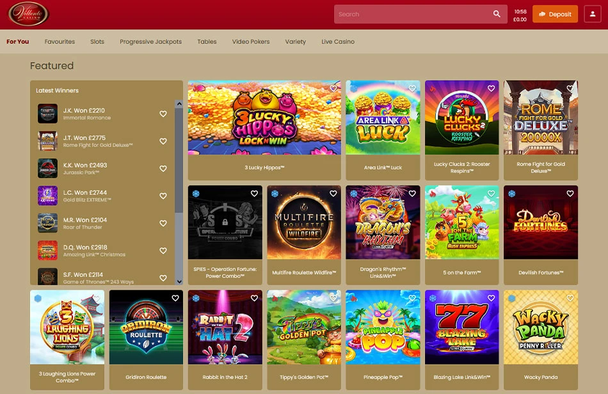608x394 pixels.
Task: Click the £0.00 balance display
Action: click(x=520, y=19)
